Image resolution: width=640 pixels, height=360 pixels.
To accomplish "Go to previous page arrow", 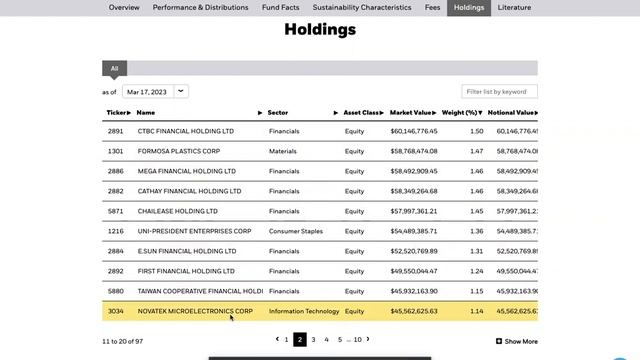I will click(x=278, y=339).
